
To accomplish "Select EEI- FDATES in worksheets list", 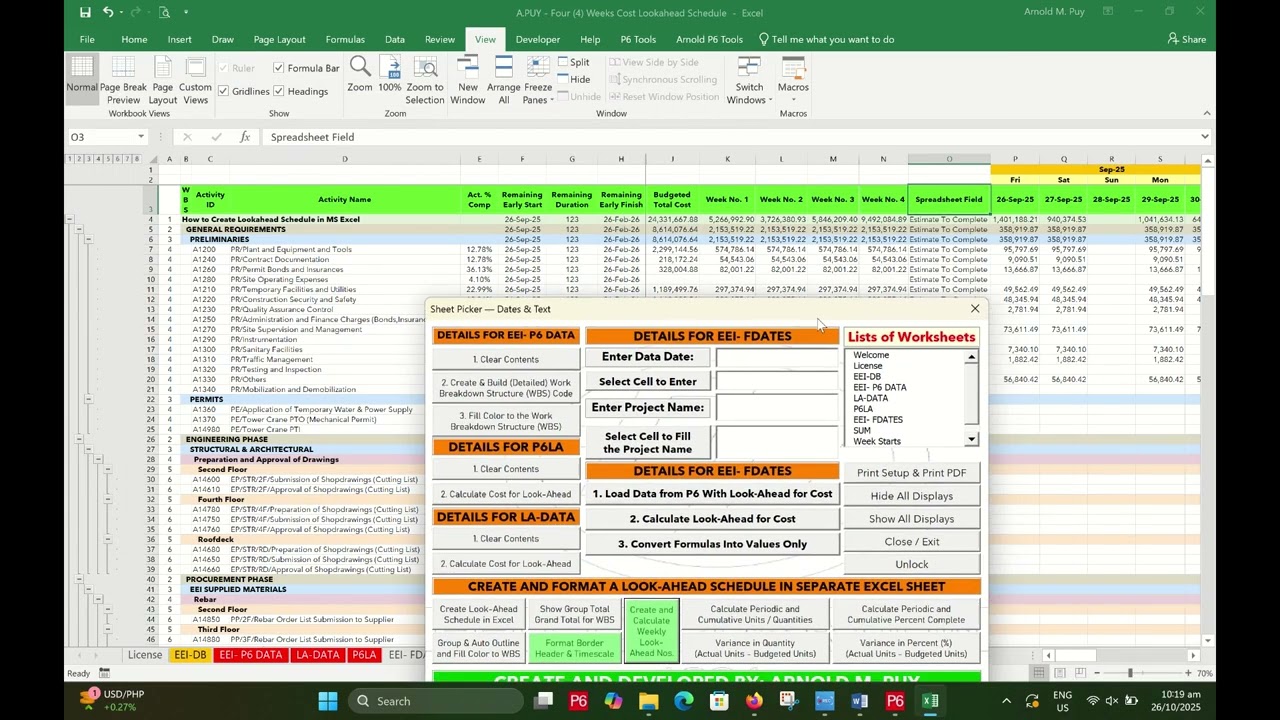I will [878, 420].
